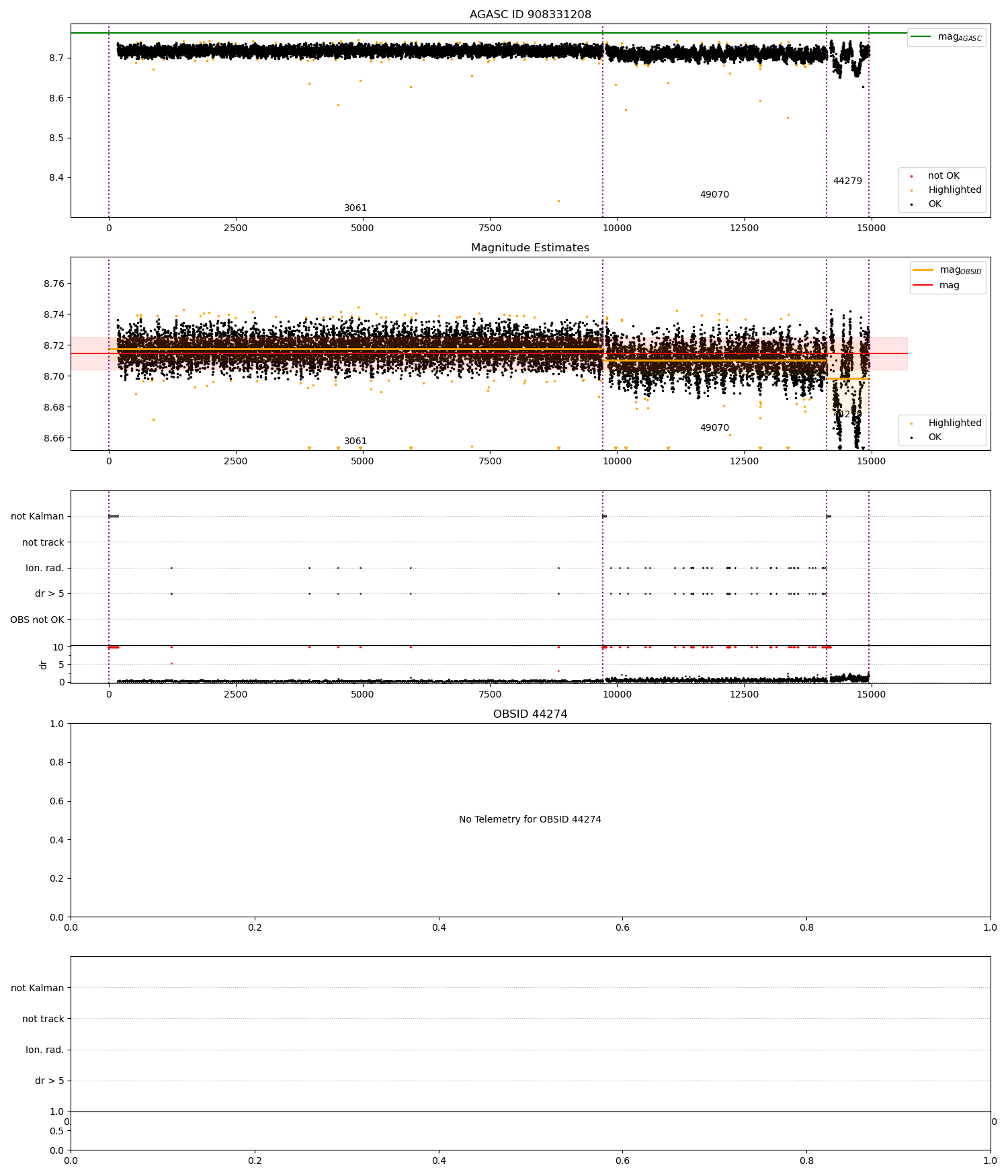Click the "8.5" y-axis tick label
The image size is (1008, 1176).
56,138
